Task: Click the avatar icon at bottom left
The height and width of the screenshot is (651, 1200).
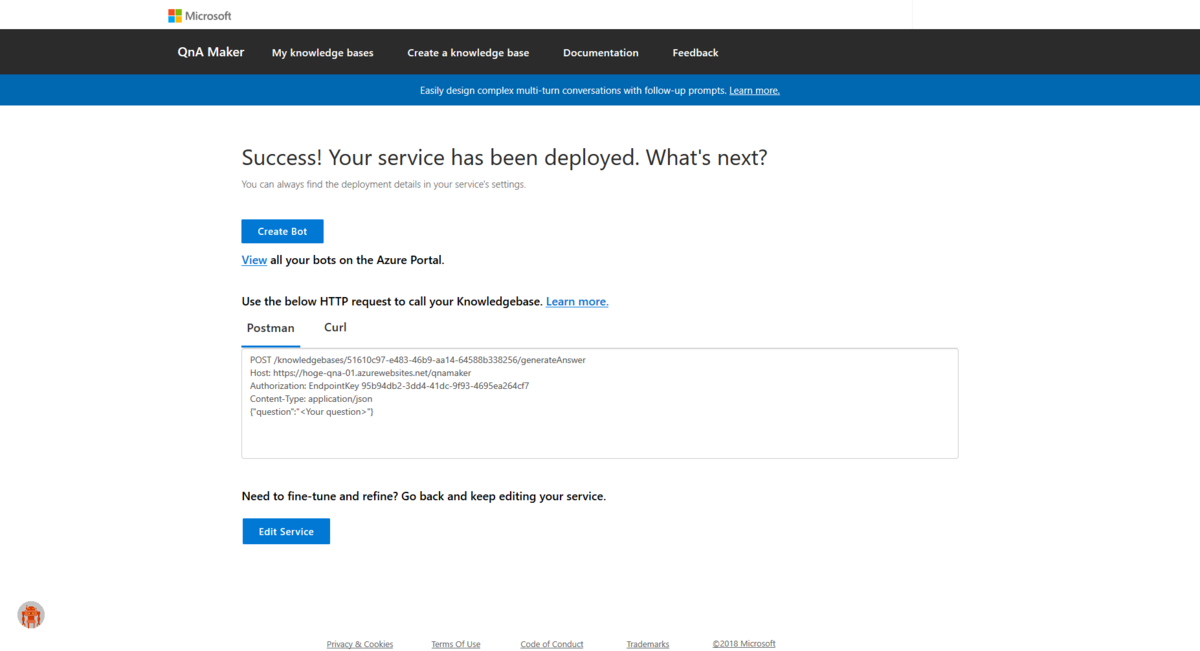Action: (31, 615)
